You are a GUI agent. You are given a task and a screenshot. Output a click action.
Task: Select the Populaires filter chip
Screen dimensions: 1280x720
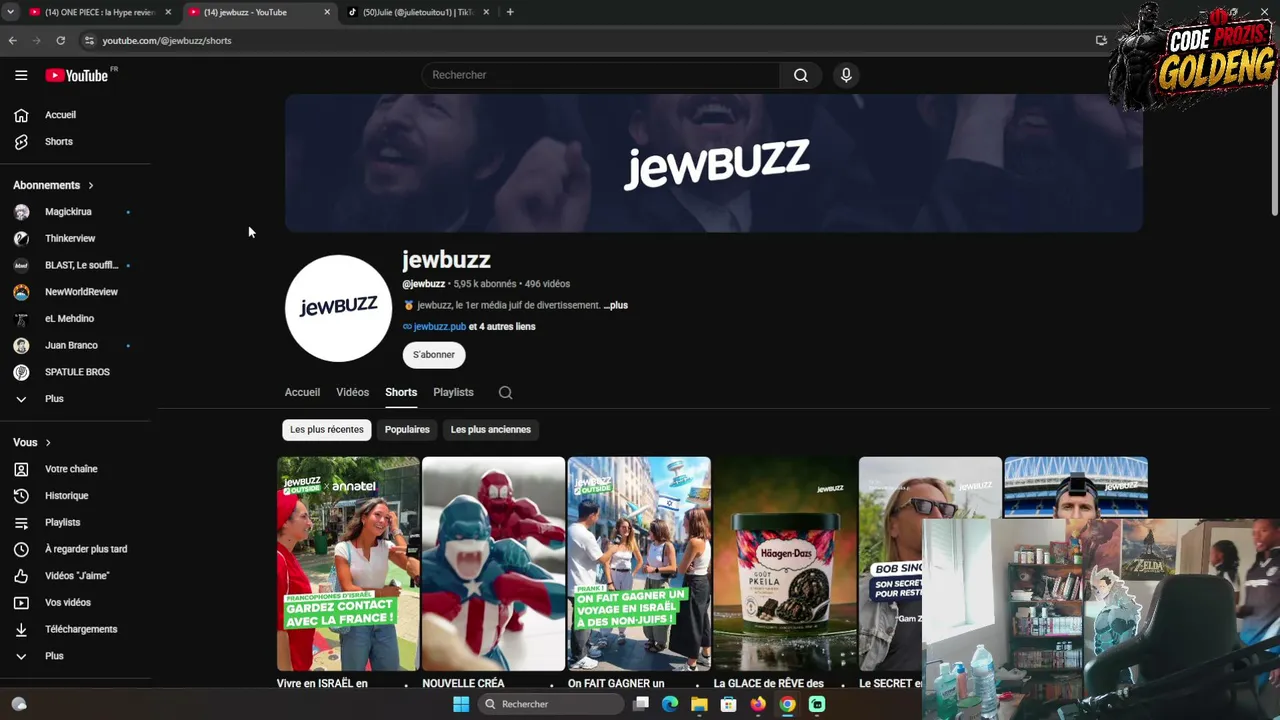(407, 430)
